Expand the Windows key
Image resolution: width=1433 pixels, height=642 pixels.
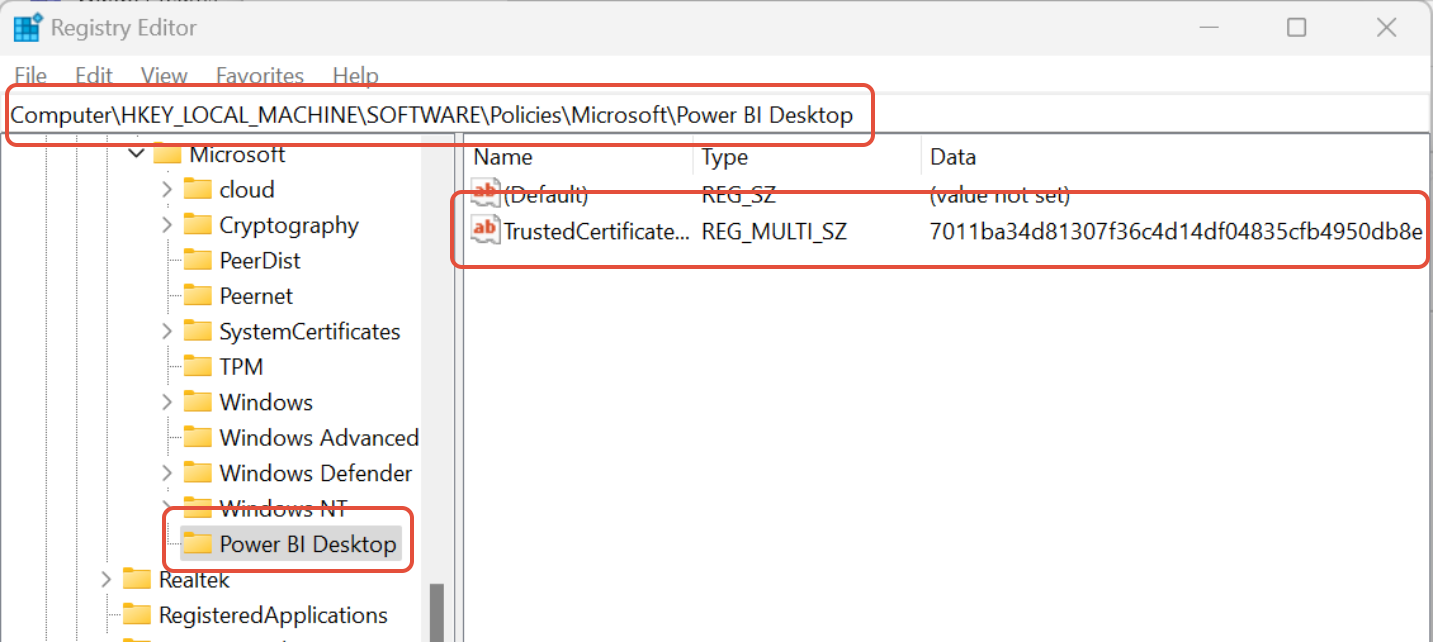[167, 403]
